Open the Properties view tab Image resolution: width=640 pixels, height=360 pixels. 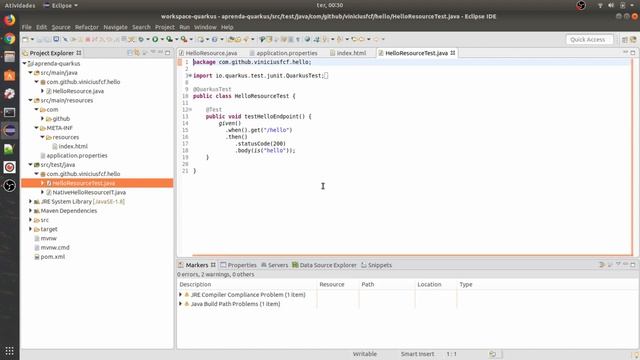coord(238,265)
